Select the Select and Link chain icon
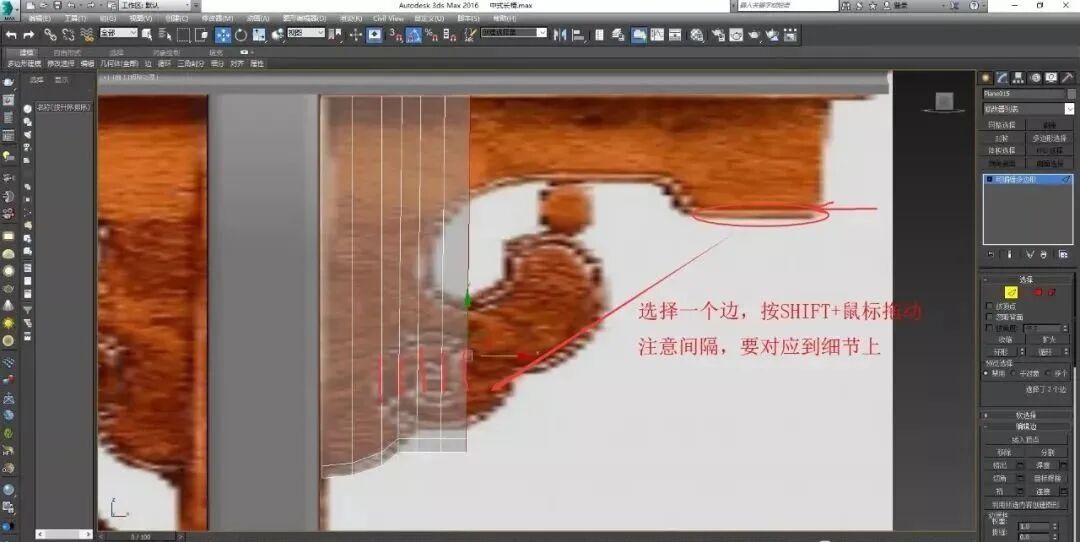Screen dimensions: 1080x542 [x=50, y=34]
